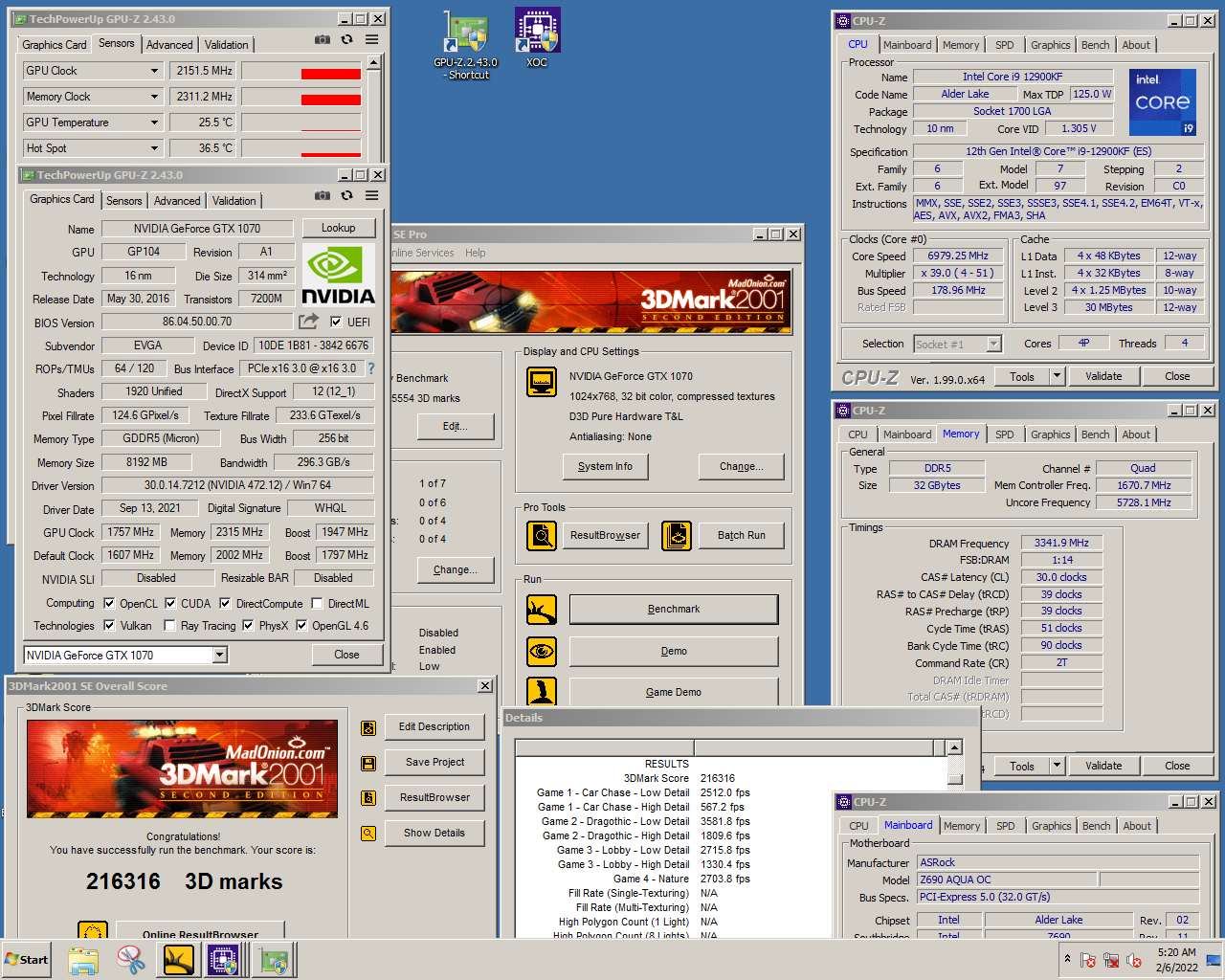Open Tools dropdown arrow in CPU-Z memory window
Viewport: 1225px width, 980px height.
tap(1058, 766)
